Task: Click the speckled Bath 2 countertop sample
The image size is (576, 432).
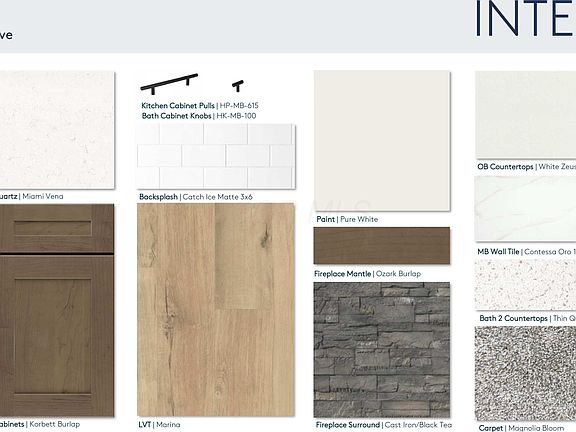Action: click(x=526, y=285)
